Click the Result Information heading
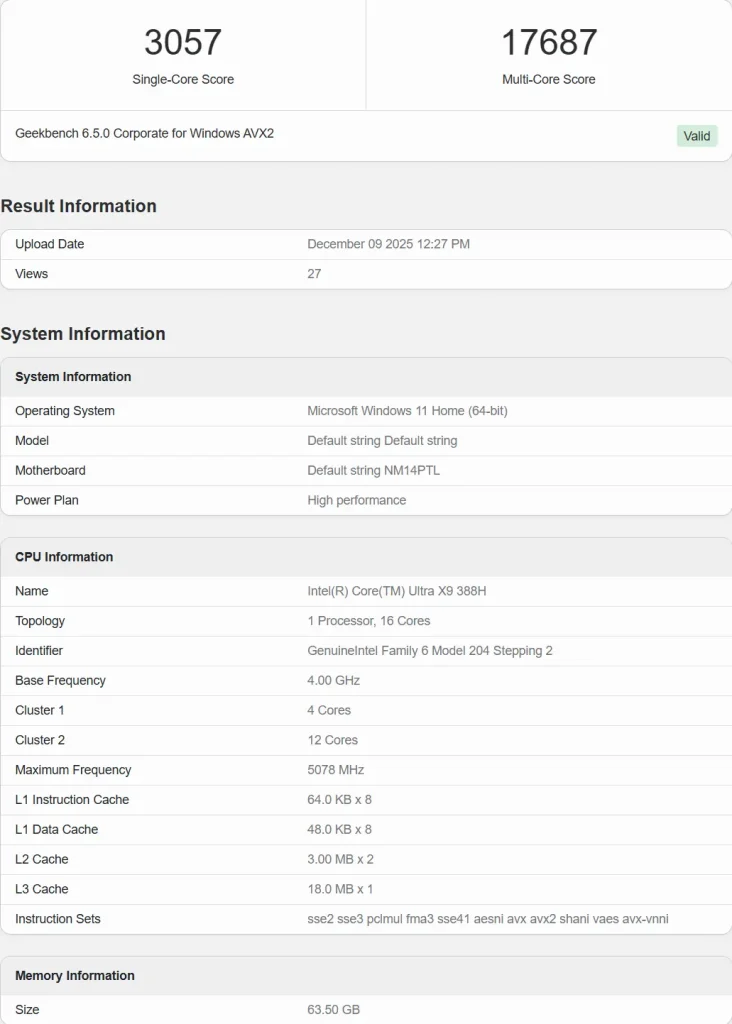This screenshot has height=1024, width=732. [79, 206]
